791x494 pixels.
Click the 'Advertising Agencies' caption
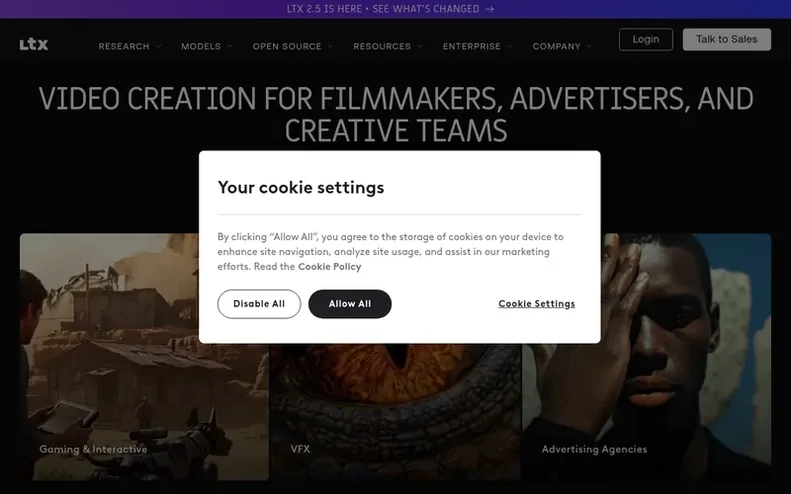594,449
